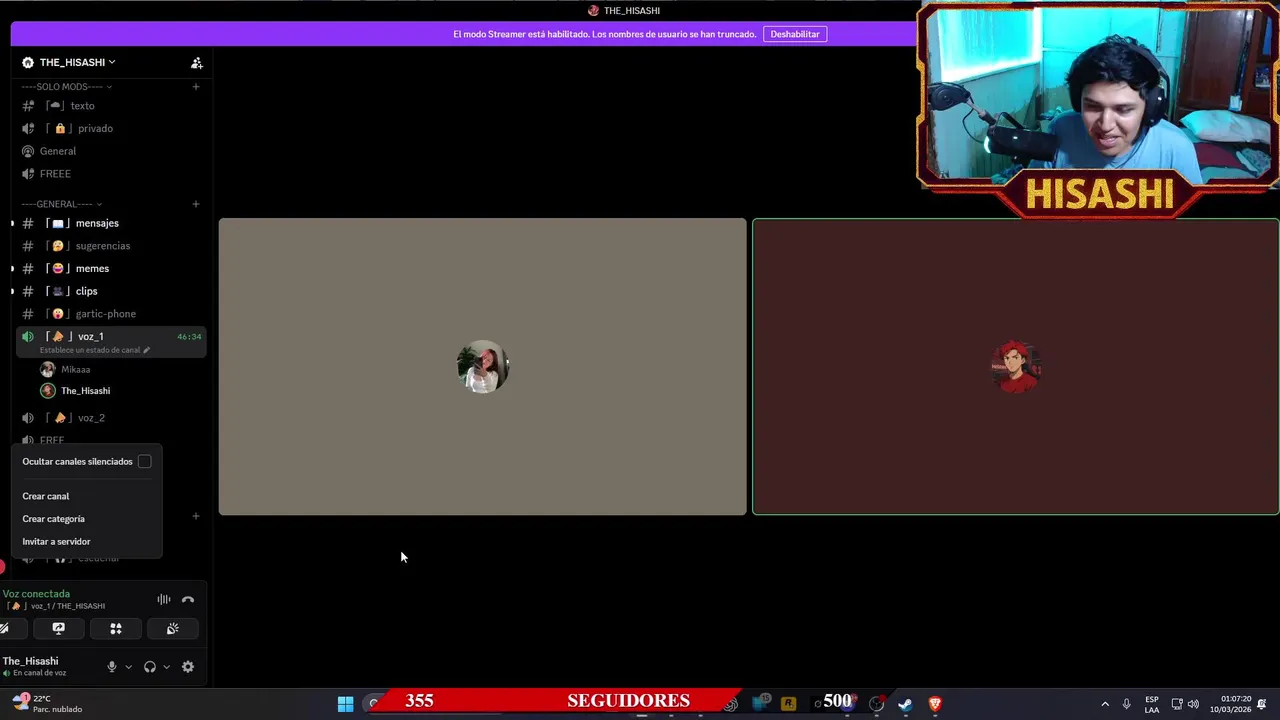Open the gartic-phone text channel
The height and width of the screenshot is (720, 1280).
point(110,314)
